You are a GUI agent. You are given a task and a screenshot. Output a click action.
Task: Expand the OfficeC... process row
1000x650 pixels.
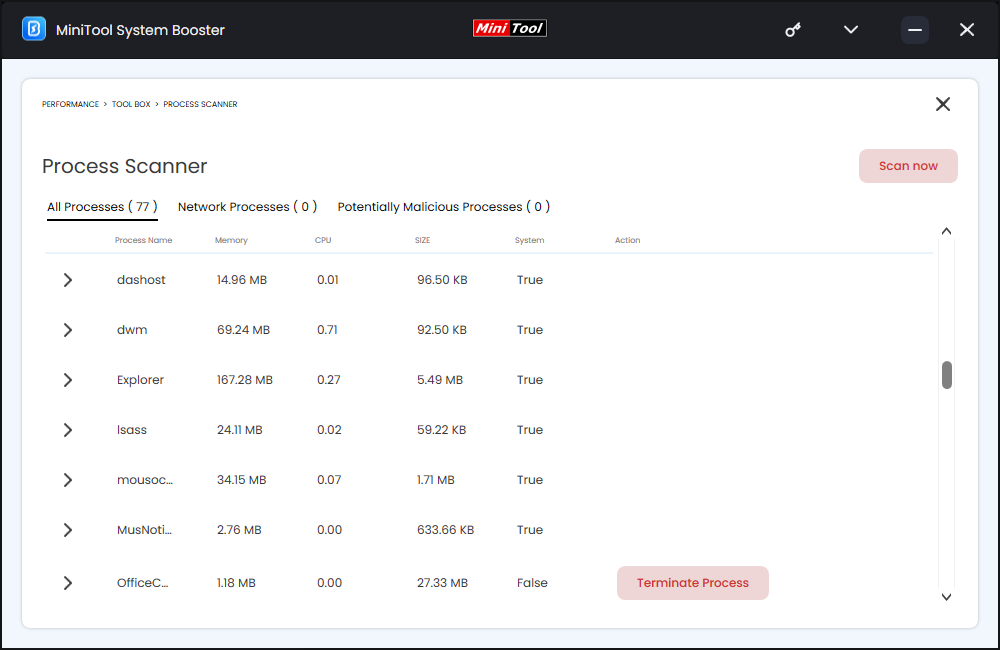tap(68, 583)
